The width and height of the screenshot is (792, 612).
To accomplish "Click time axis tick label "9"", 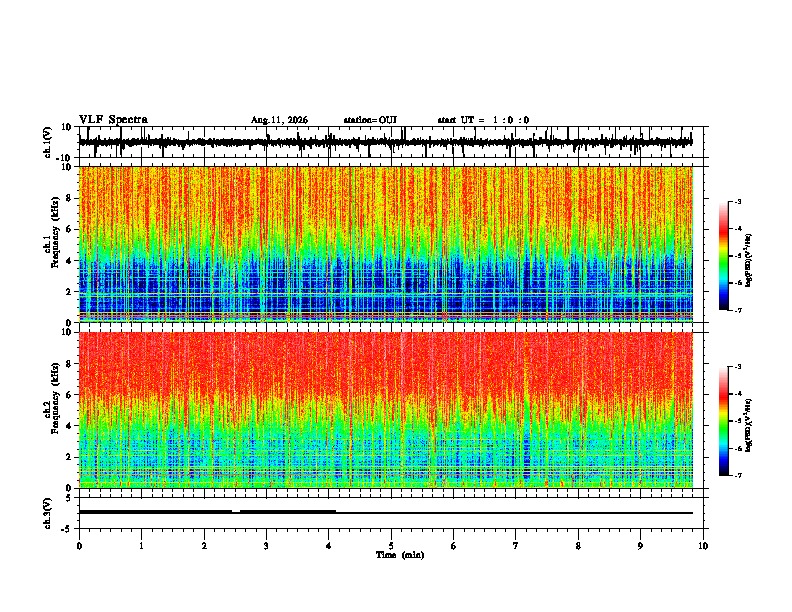I will [640, 546].
